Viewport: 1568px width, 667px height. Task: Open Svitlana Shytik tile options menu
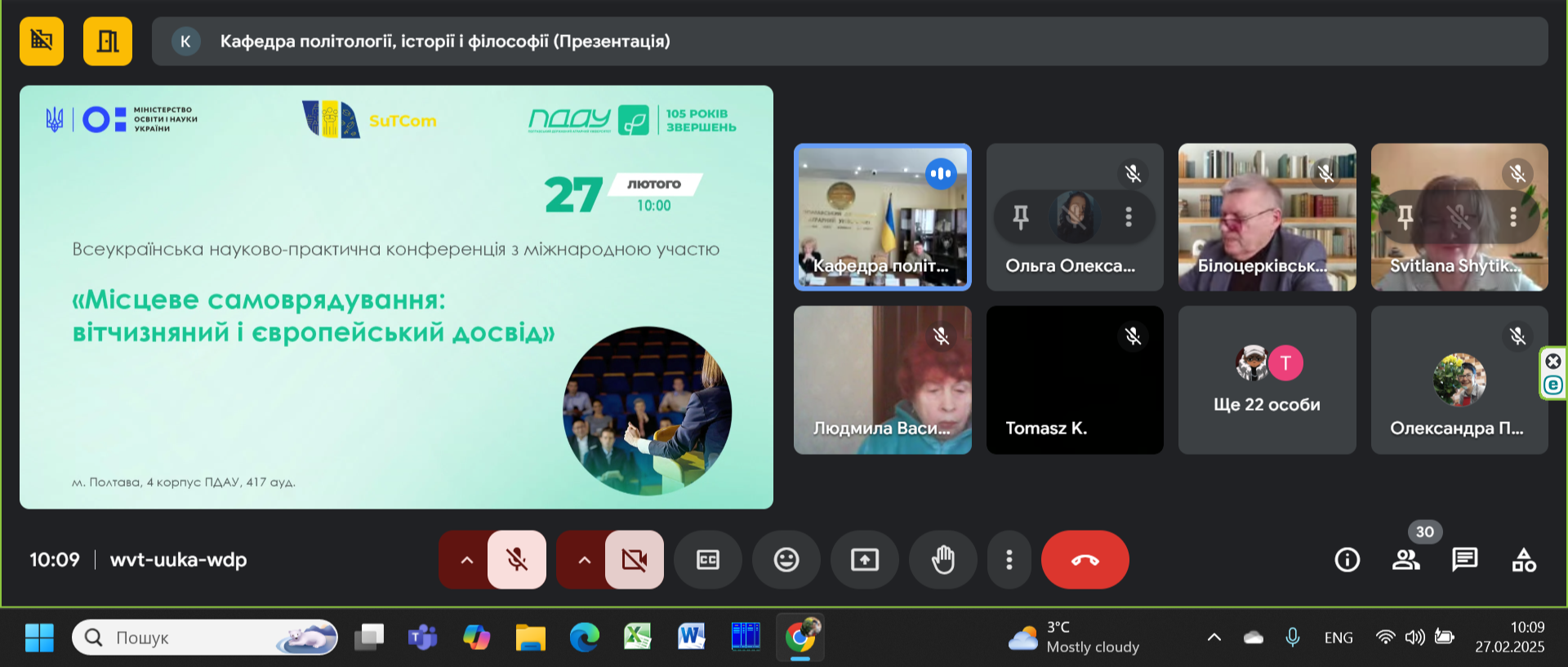pyautogui.click(x=1513, y=216)
